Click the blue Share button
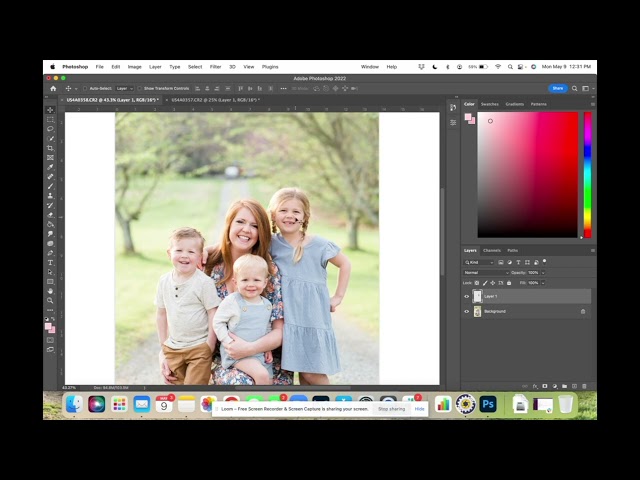Screen dimensions: 640x480 pyautogui.click(x=558, y=88)
